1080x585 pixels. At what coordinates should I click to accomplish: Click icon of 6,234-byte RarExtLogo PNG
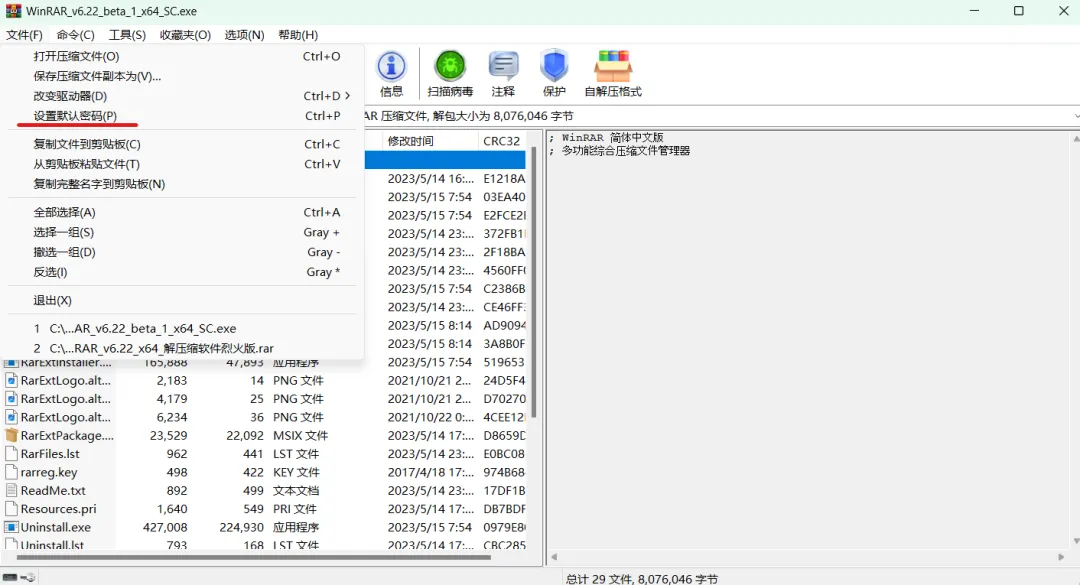click(x=11, y=417)
